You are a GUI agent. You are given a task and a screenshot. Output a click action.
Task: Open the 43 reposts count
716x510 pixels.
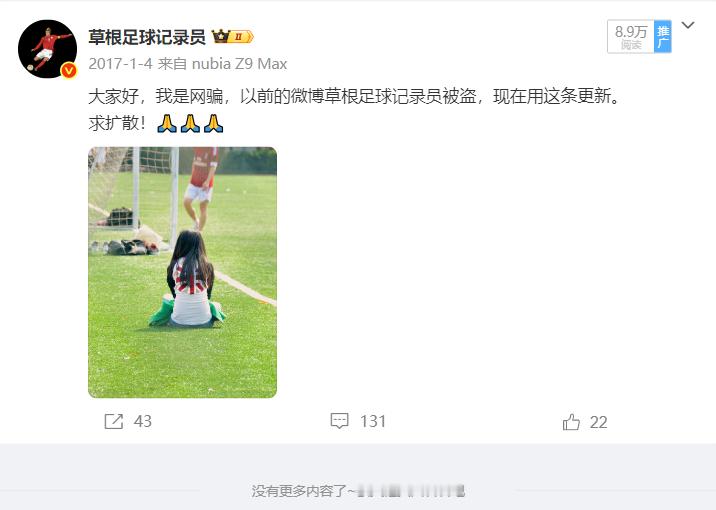coord(143,421)
